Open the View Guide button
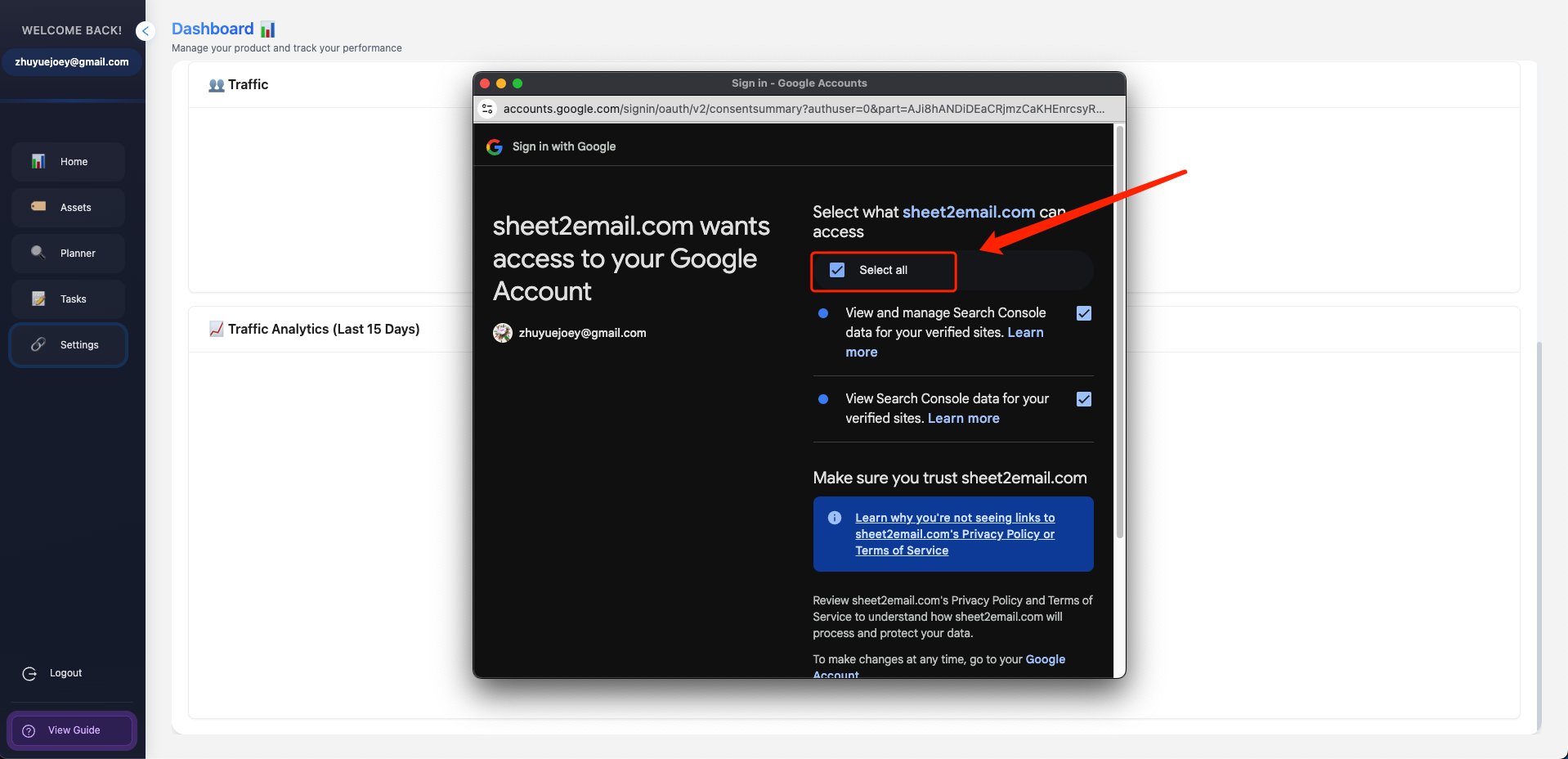 (x=72, y=730)
